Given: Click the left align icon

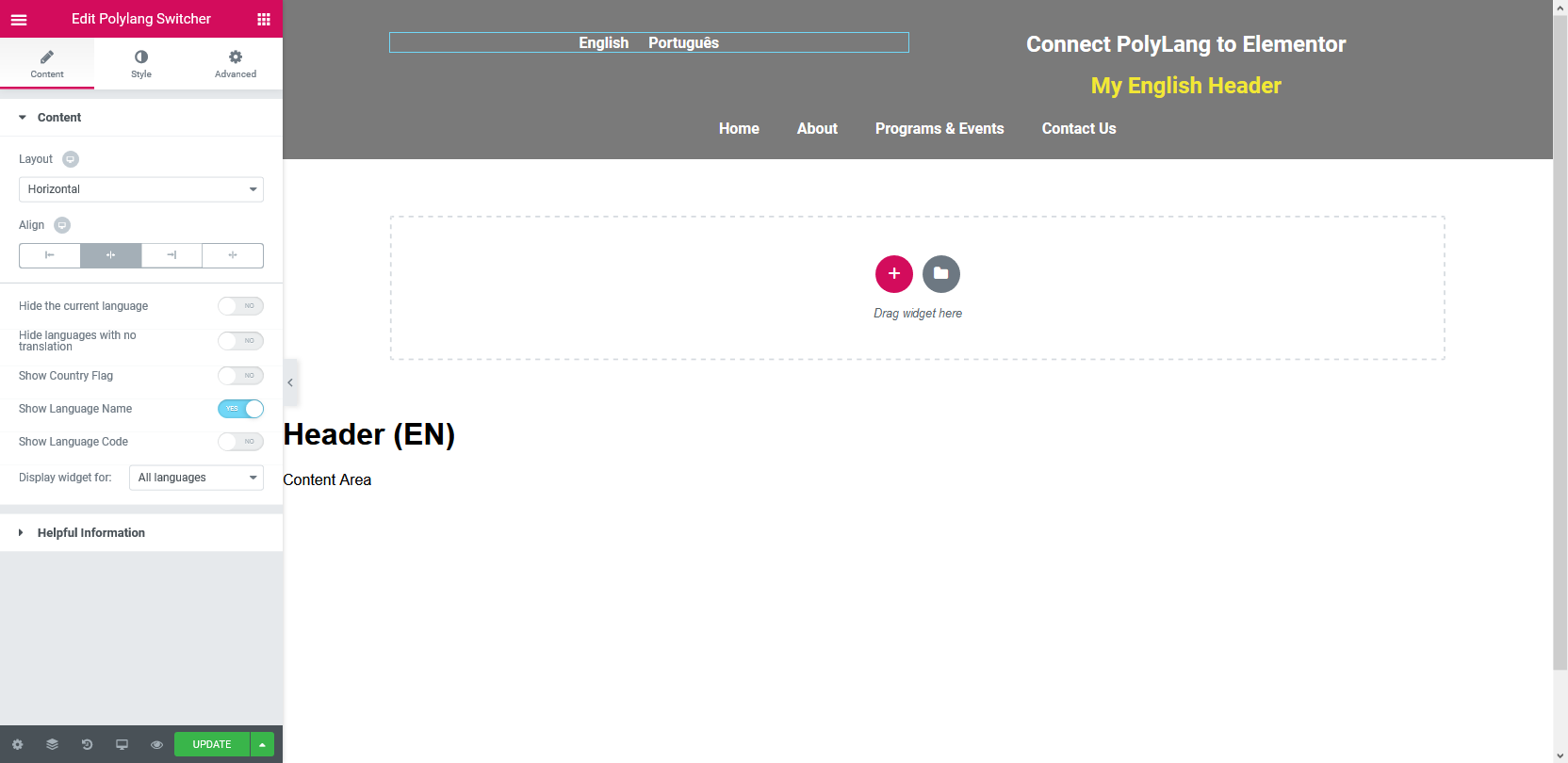Looking at the screenshot, I should (50, 255).
